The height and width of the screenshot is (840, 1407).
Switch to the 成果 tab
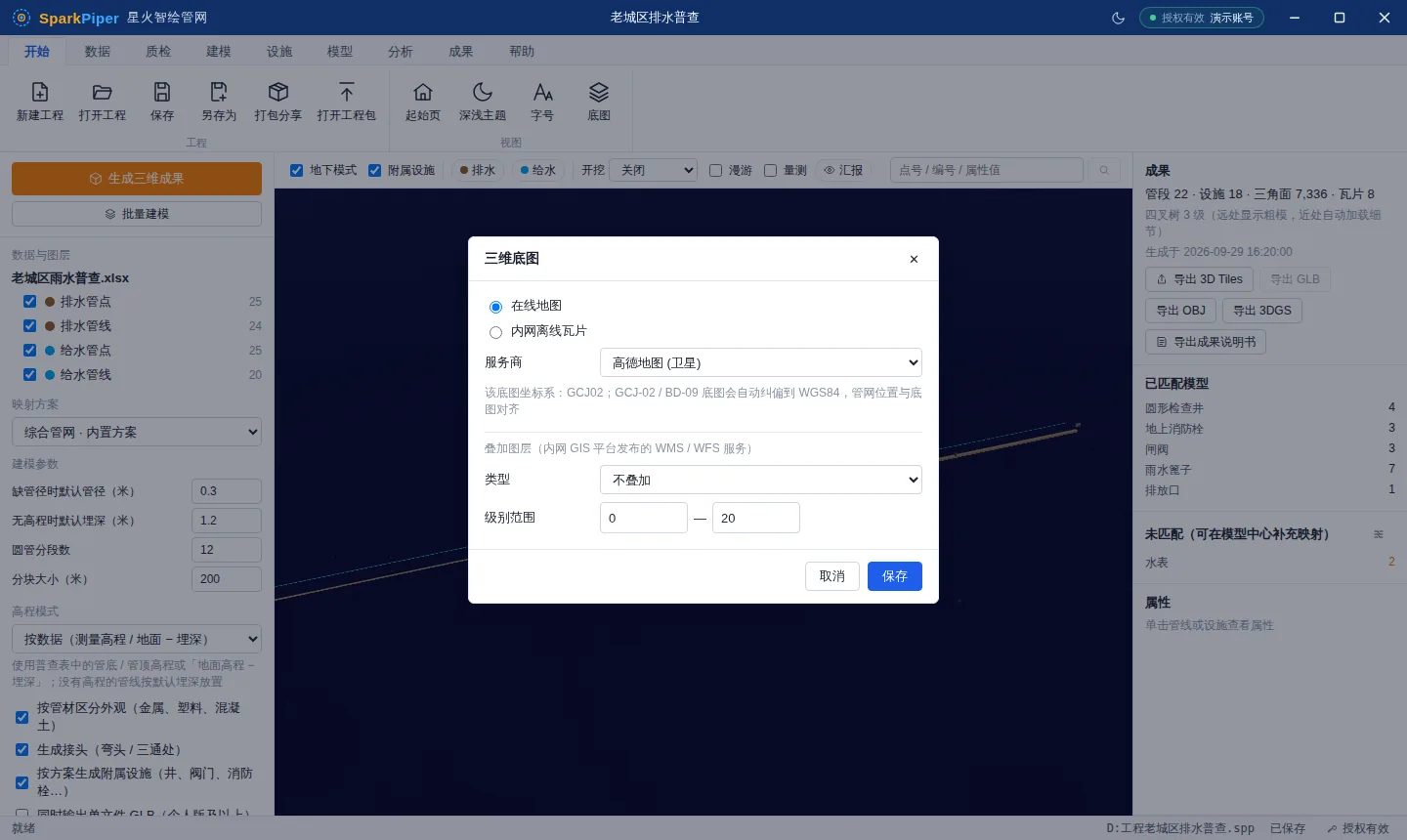coord(461,51)
